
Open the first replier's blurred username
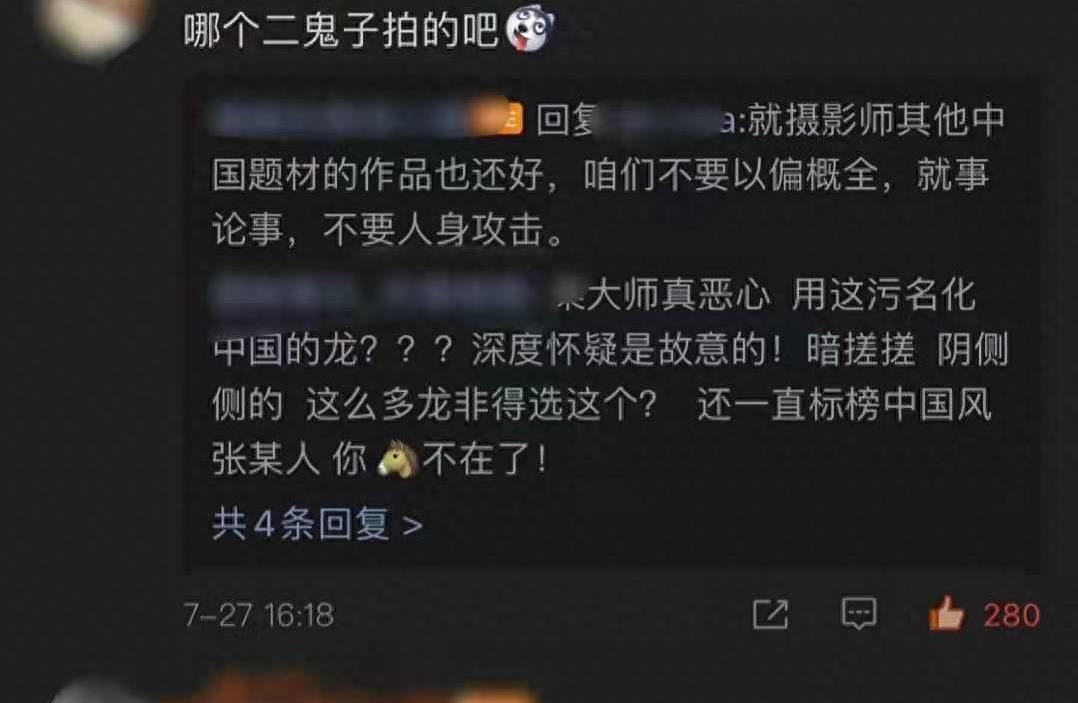[x=351, y=118]
